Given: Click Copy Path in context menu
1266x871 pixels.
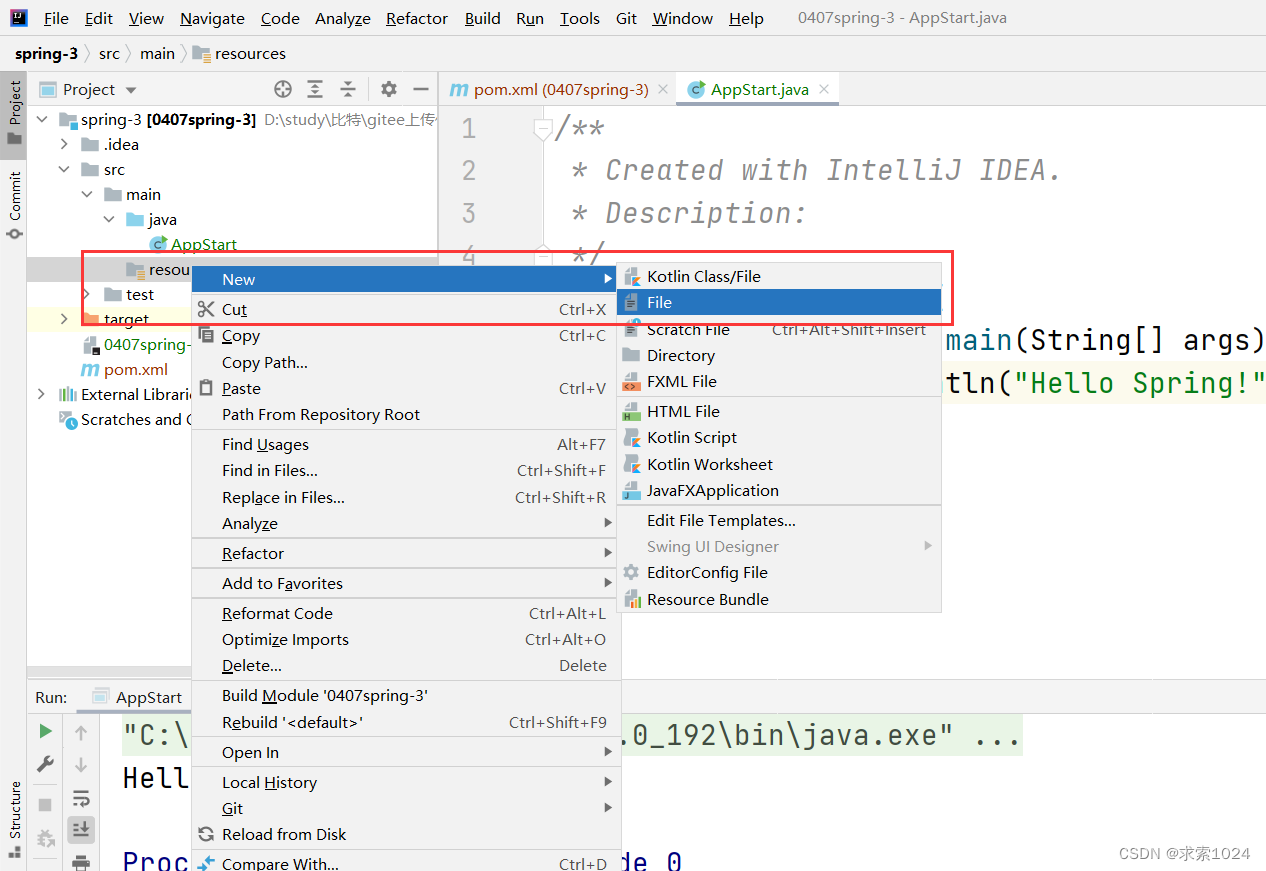Looking at the screenshot, I should pyautogui.click(x=406, y=362).
